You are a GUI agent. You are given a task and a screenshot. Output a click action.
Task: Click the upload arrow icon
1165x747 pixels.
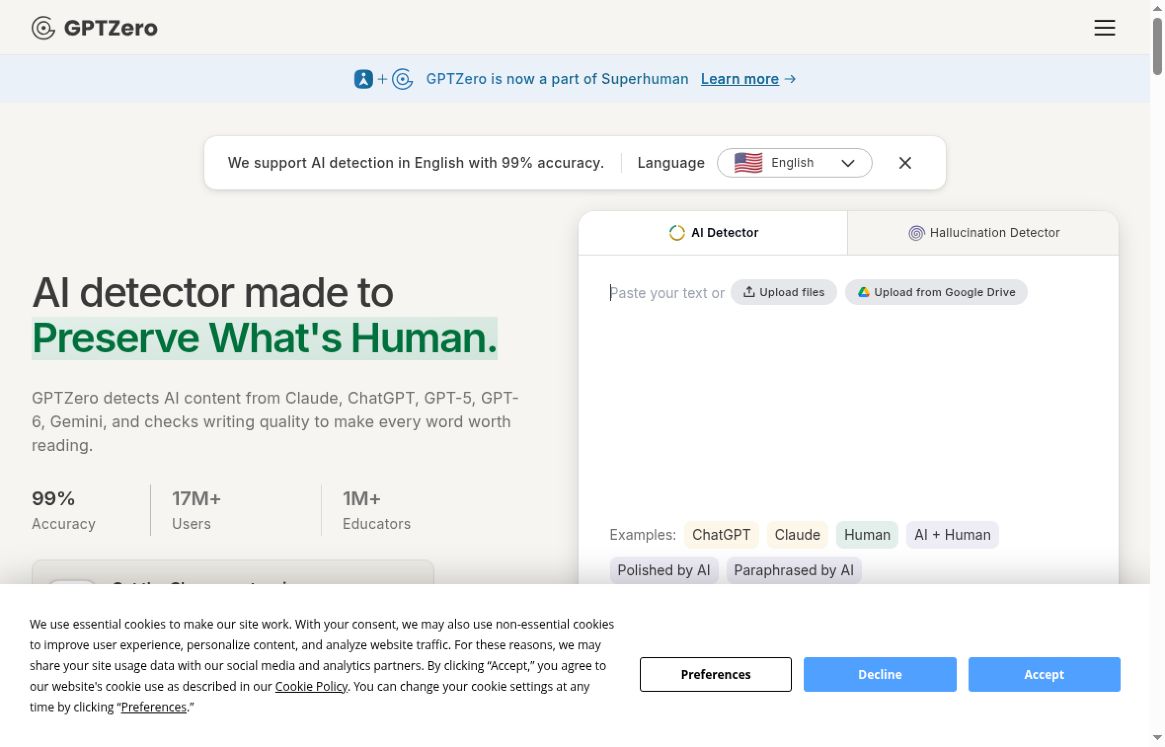point(749,292)
